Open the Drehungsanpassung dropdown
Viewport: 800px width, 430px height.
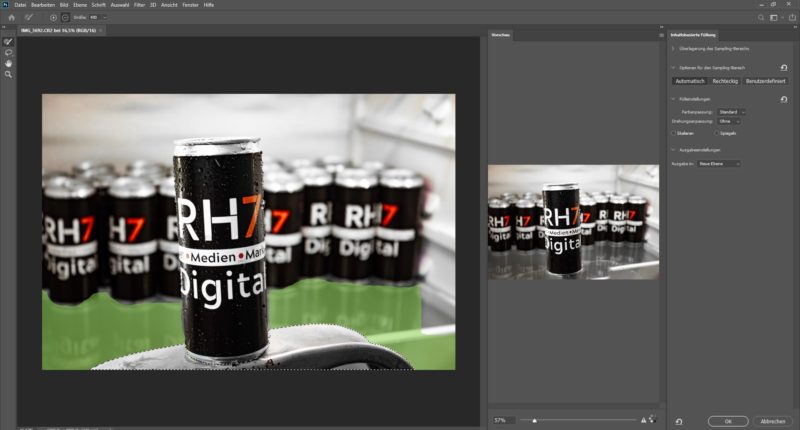click(x=729, y=121)
